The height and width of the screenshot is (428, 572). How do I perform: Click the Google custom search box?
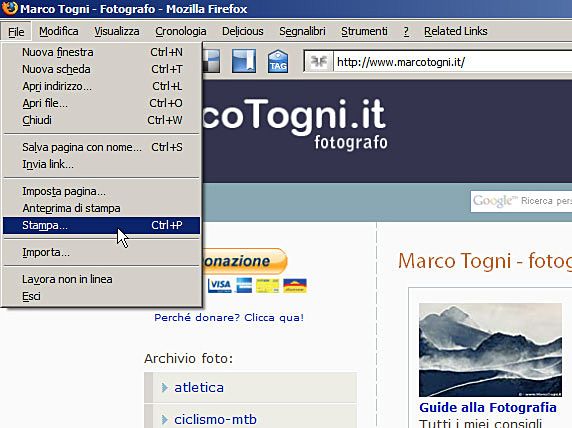[521, 201]
